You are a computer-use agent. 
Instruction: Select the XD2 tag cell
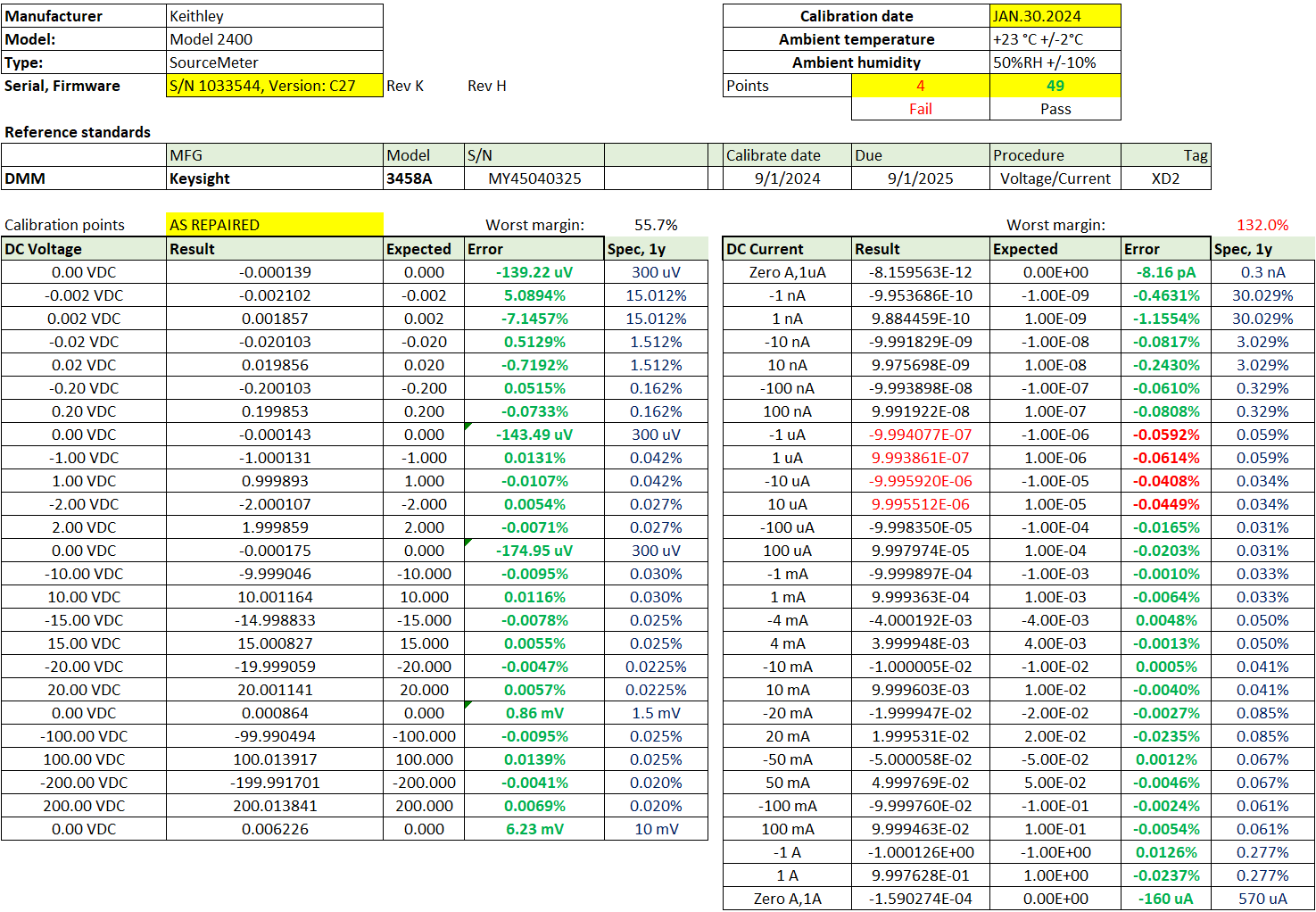click(1165, 178)
